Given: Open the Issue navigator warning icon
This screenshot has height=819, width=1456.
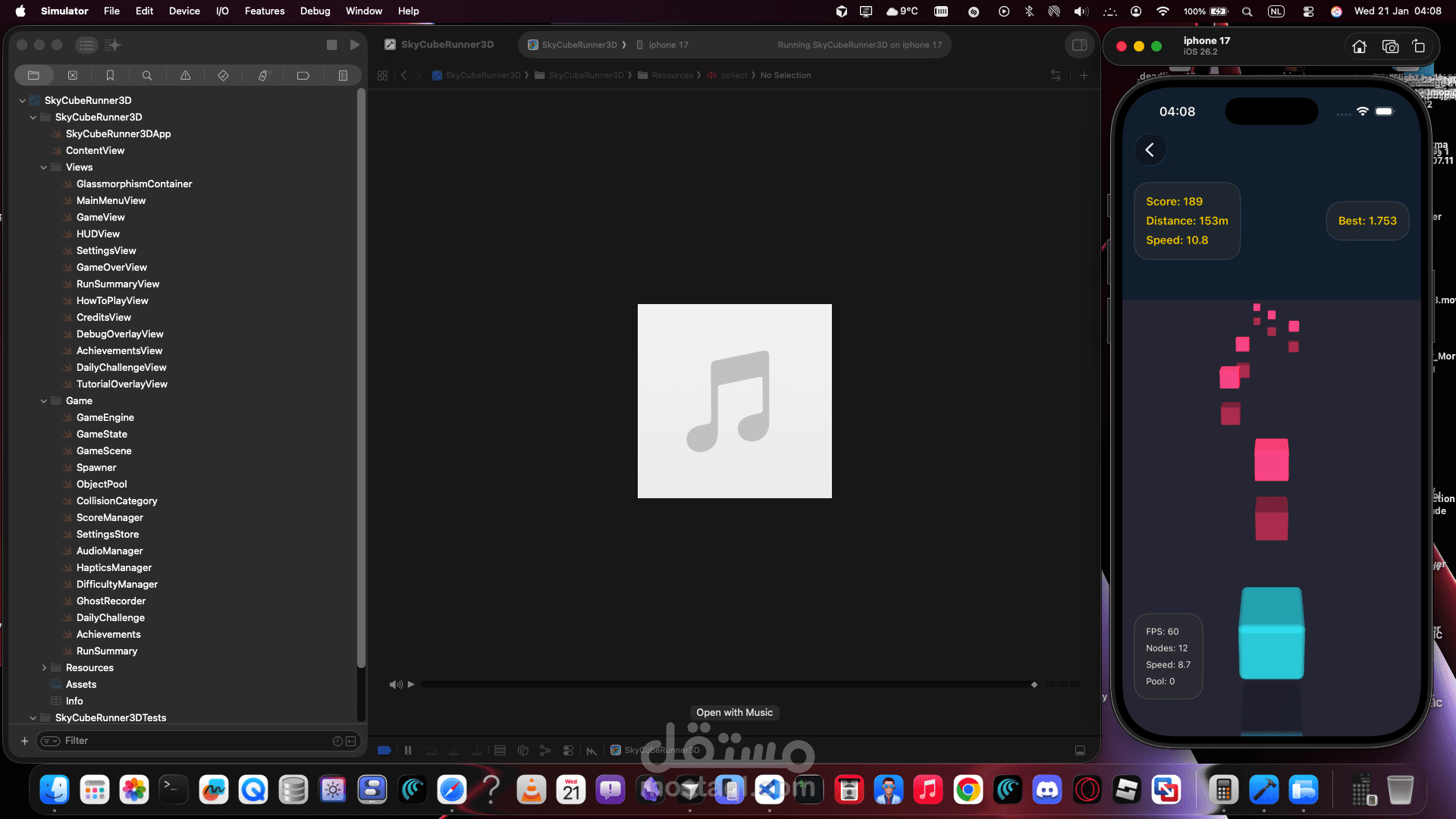Looking at the screenshot, I should pyautogui.click(x=185, y=75).
